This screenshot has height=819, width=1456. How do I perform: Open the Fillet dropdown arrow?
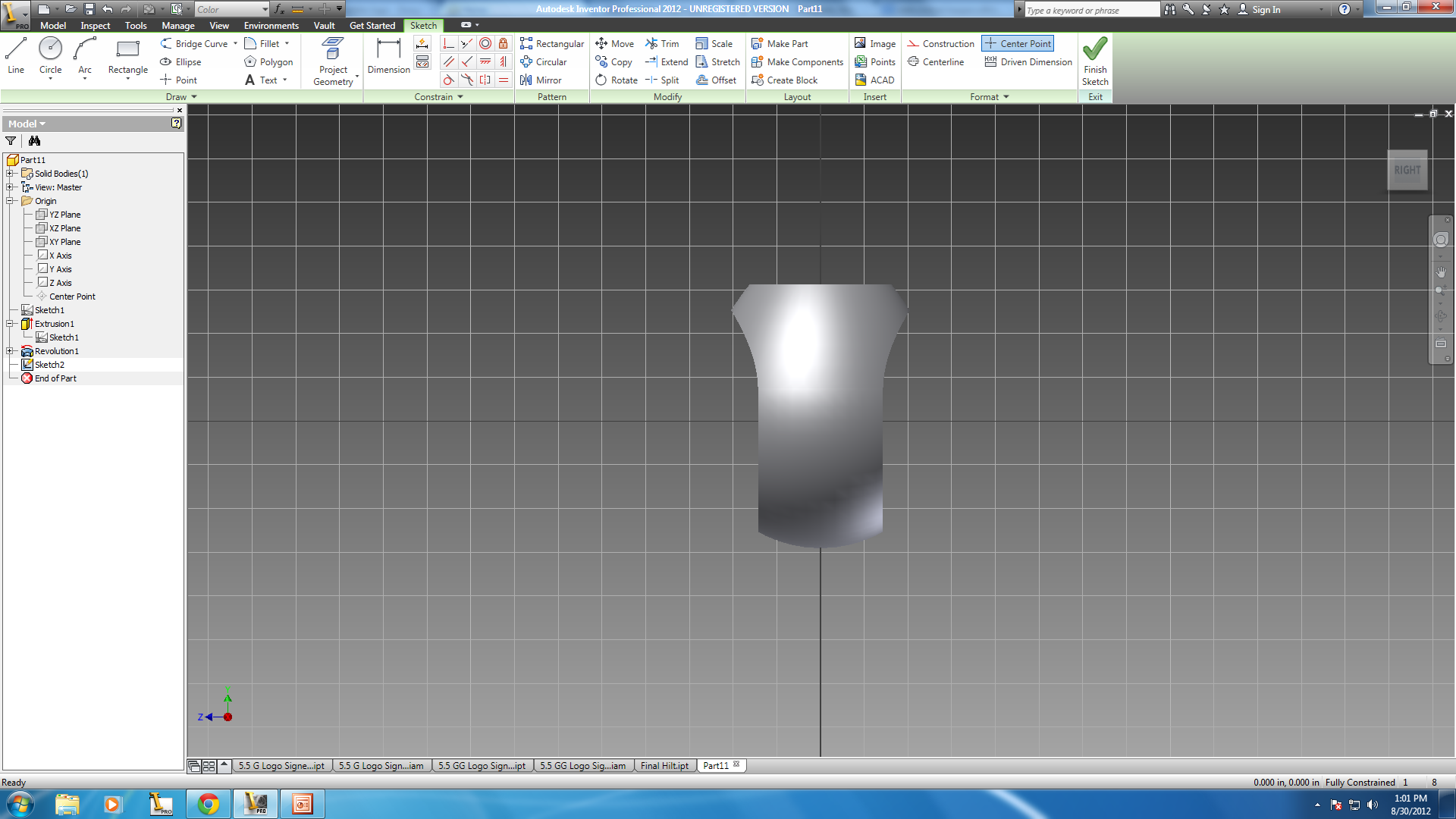(287, 43)
